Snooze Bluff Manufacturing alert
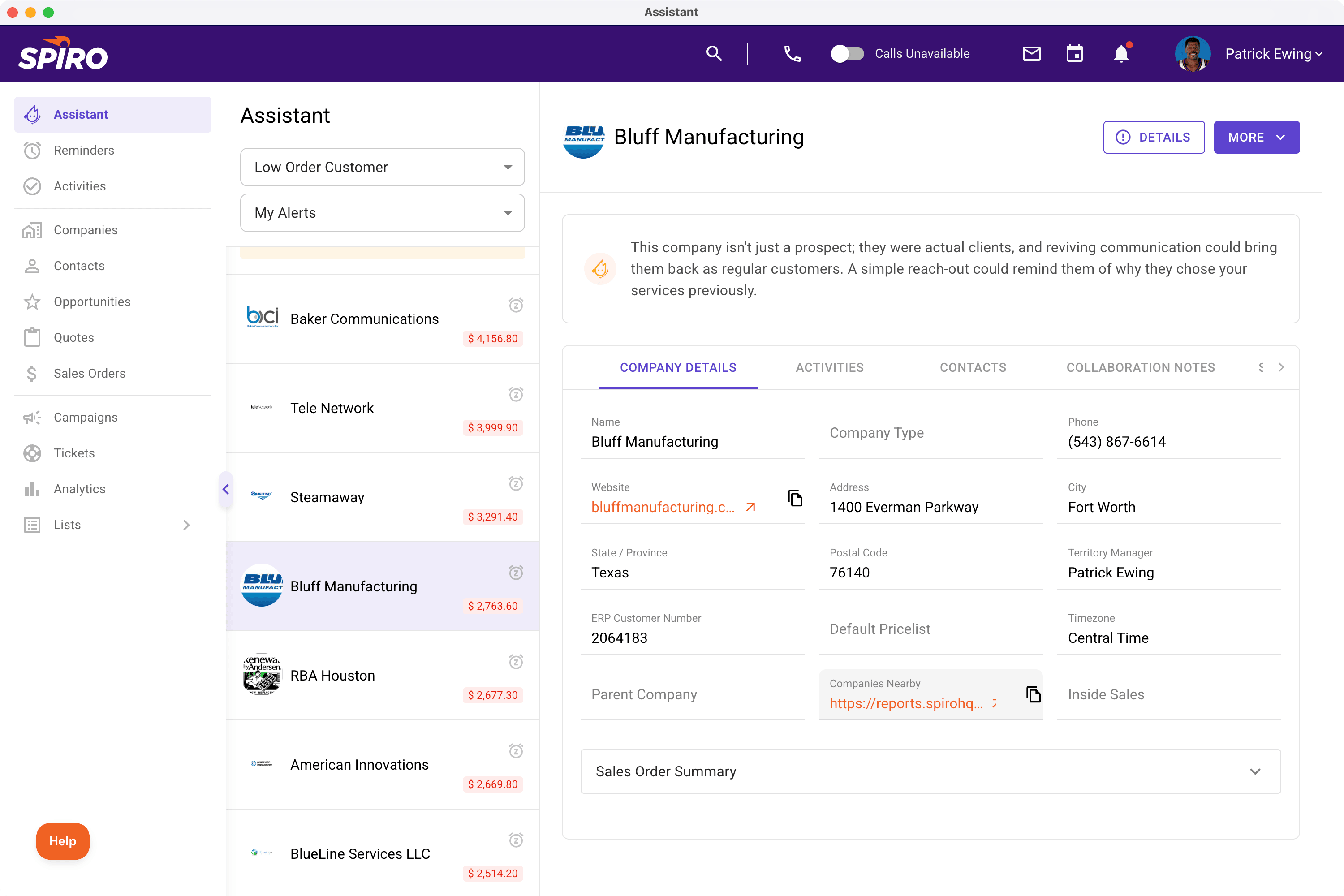Viewport: 1344px width, 896px height. 516,573
